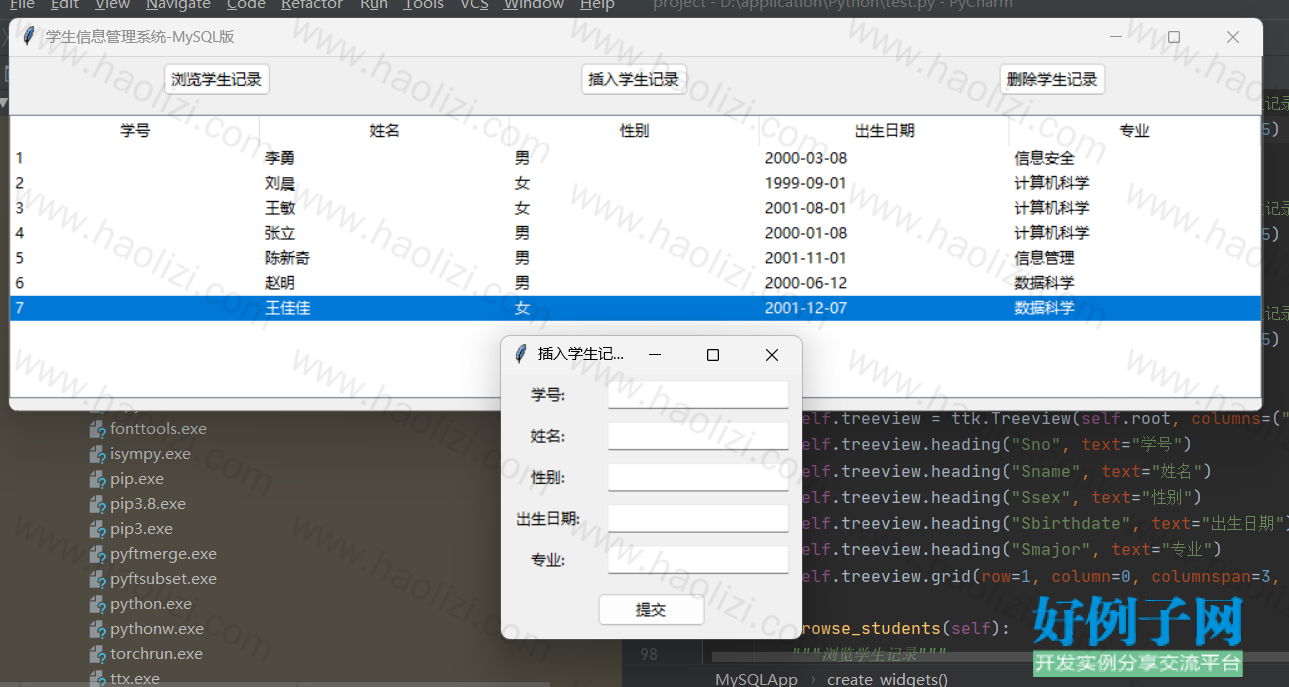1289x687 pixels.
Task: Click the 删除学生记录 button
Action: click(x=1052, y=79)
